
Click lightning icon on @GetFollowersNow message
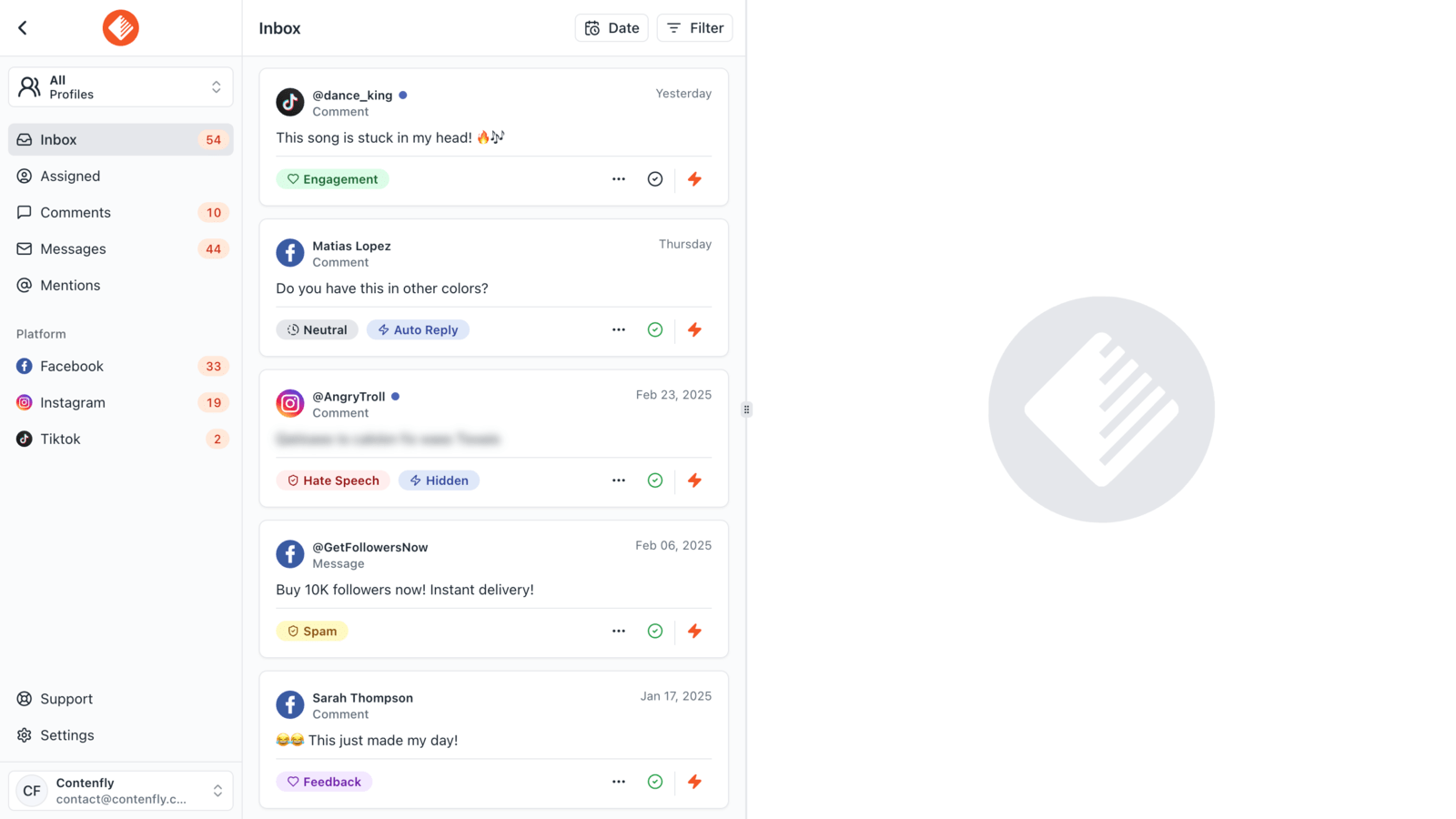694,631
